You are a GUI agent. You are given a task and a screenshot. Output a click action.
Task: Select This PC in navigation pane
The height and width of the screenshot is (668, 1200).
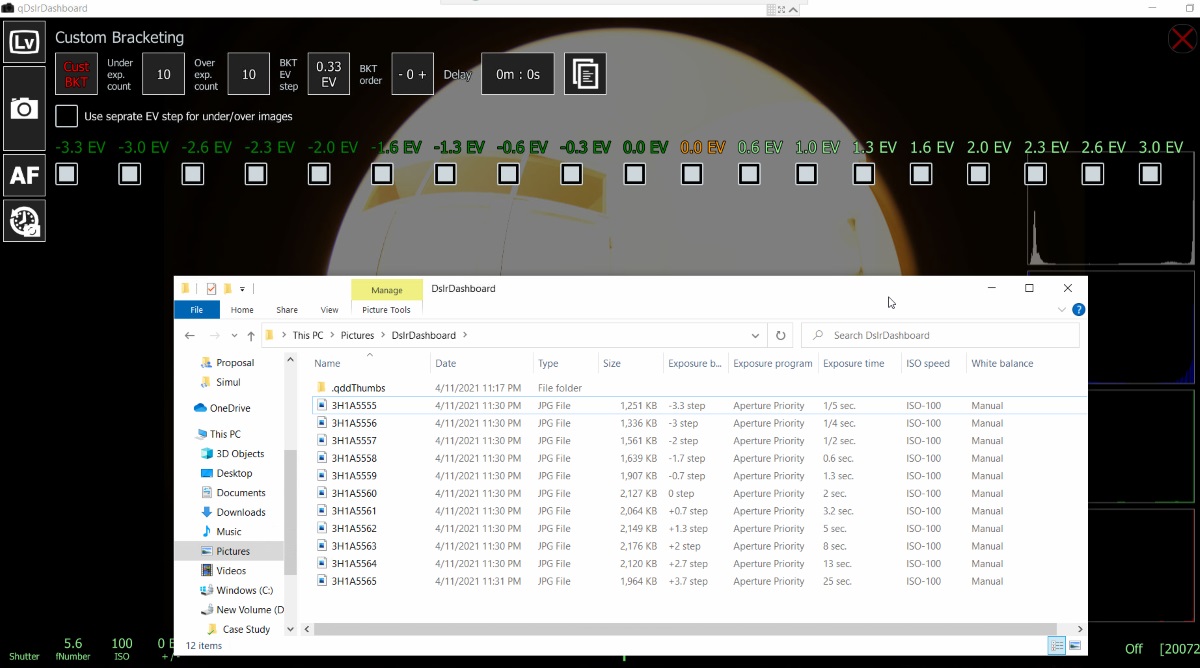coord(225,434)
